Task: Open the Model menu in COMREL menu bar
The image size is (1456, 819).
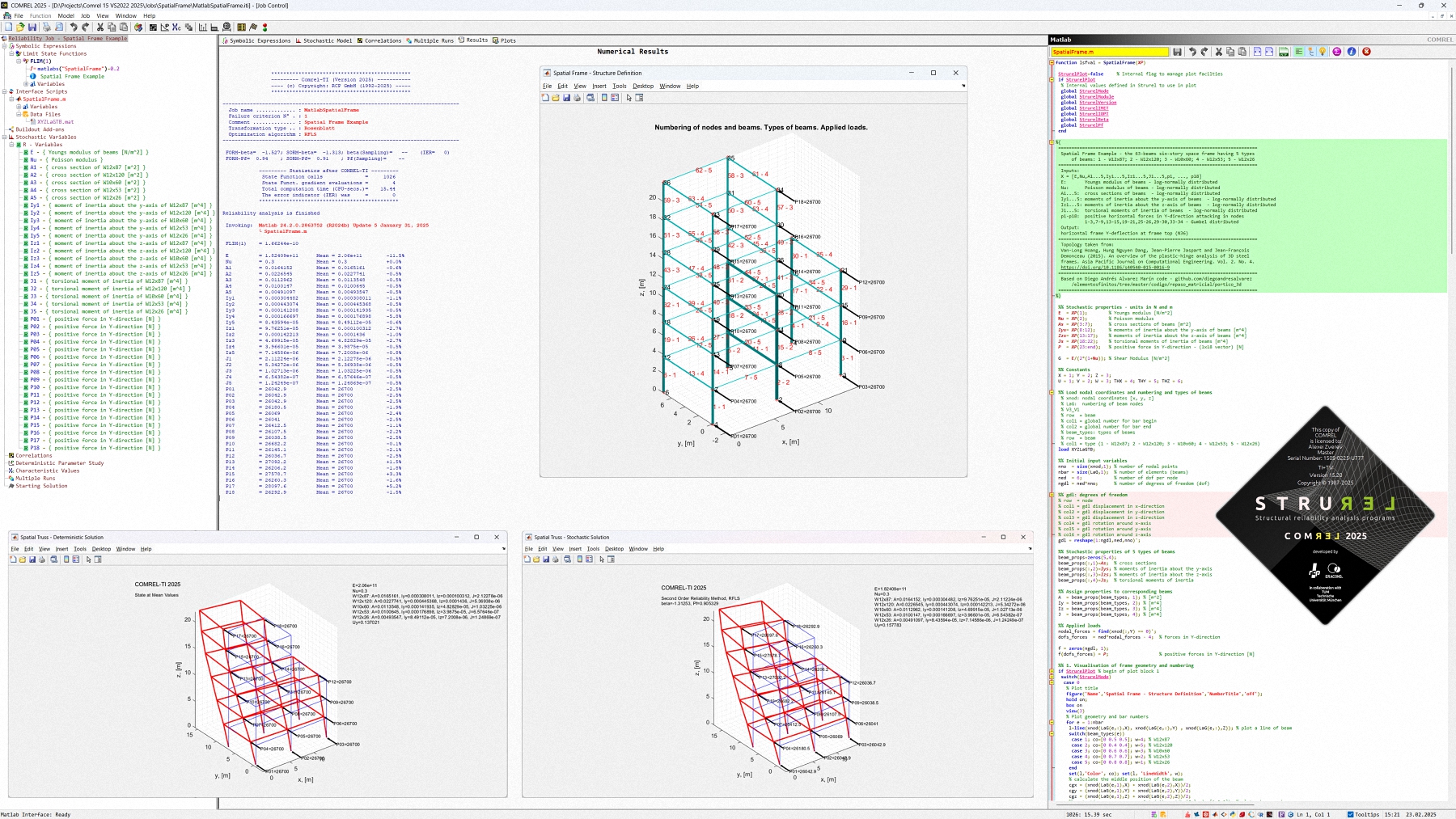Action: pyautogui.click(x=66, y=15)
